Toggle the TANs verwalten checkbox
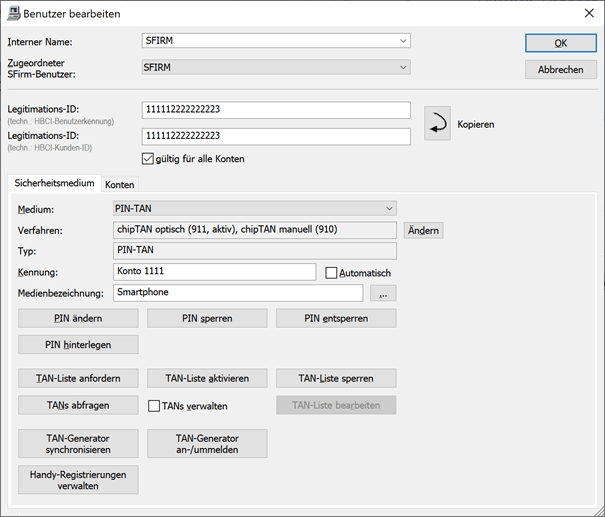The height and width of the screenshot is (517, 605). click(154, 406)
